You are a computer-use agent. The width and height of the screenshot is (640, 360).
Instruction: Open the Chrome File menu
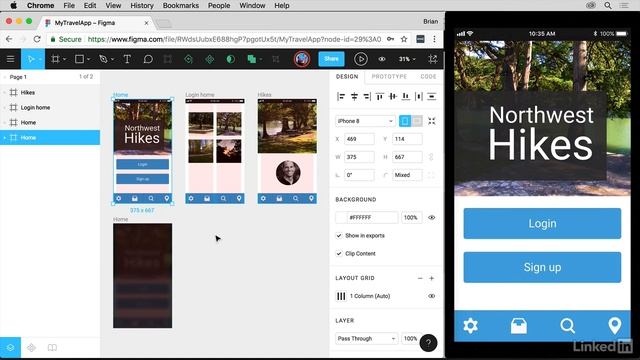tap(69, 5)
